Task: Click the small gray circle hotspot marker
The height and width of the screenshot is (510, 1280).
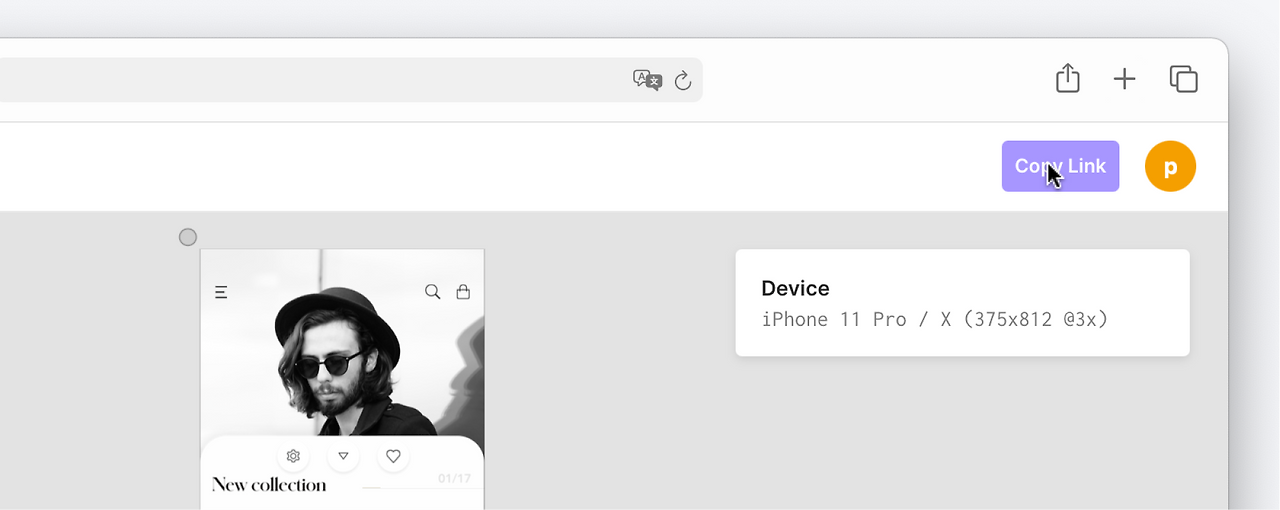Action: click(x=188, y=237)
